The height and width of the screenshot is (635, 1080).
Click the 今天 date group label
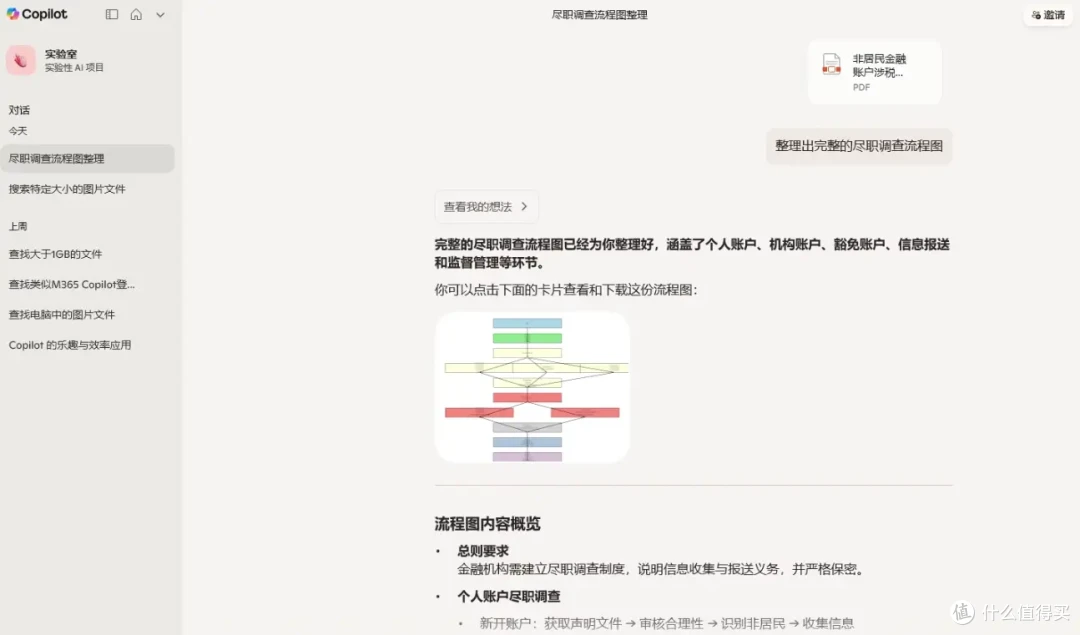click(18, 131)
